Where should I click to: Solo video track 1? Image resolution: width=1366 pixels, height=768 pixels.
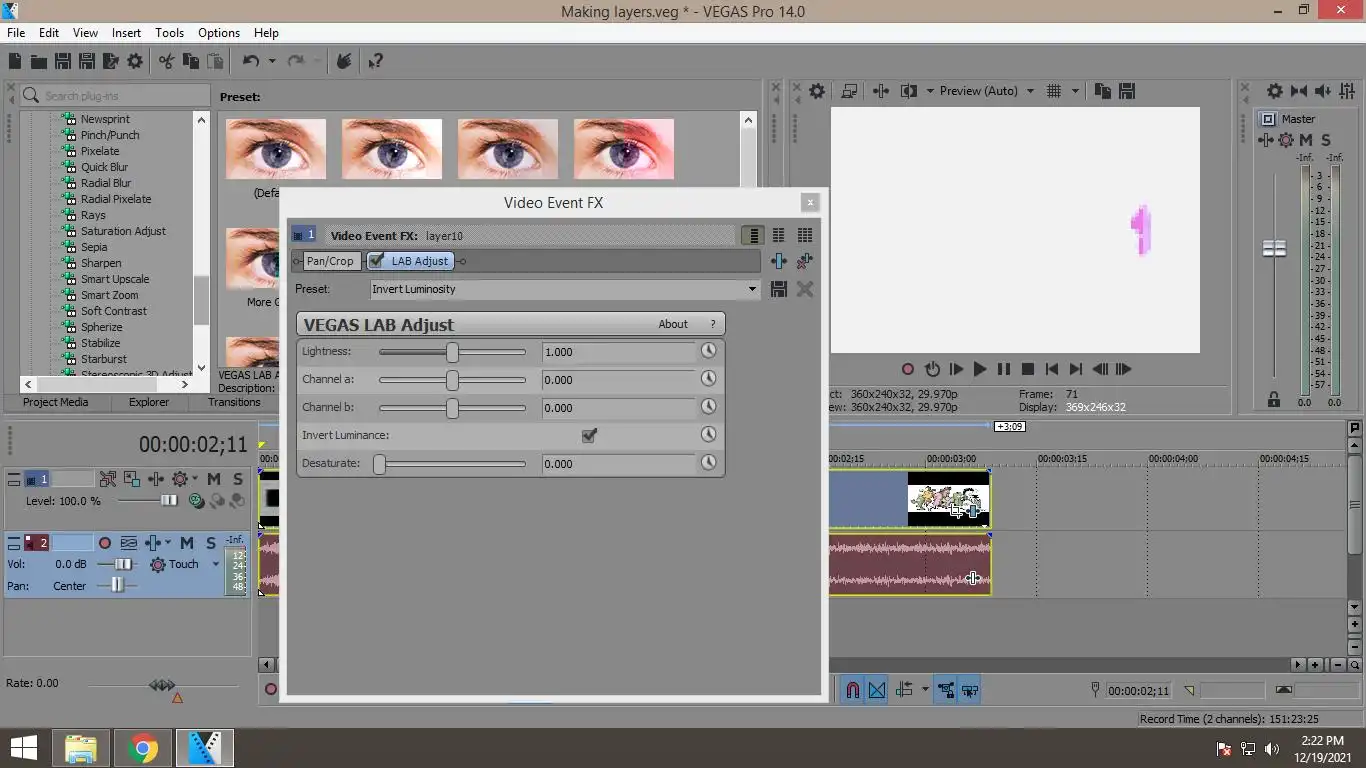pyautogui.click(x=237, y=479)
